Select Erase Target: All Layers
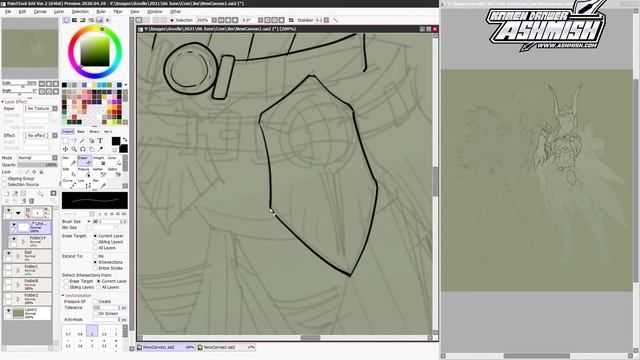This screenshot has width=640, height=360. point(95,248)
